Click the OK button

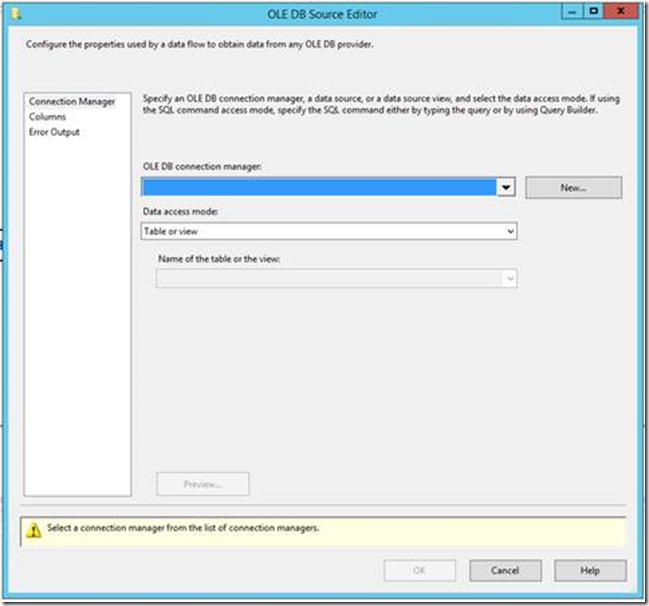click(x=420, y=570)
